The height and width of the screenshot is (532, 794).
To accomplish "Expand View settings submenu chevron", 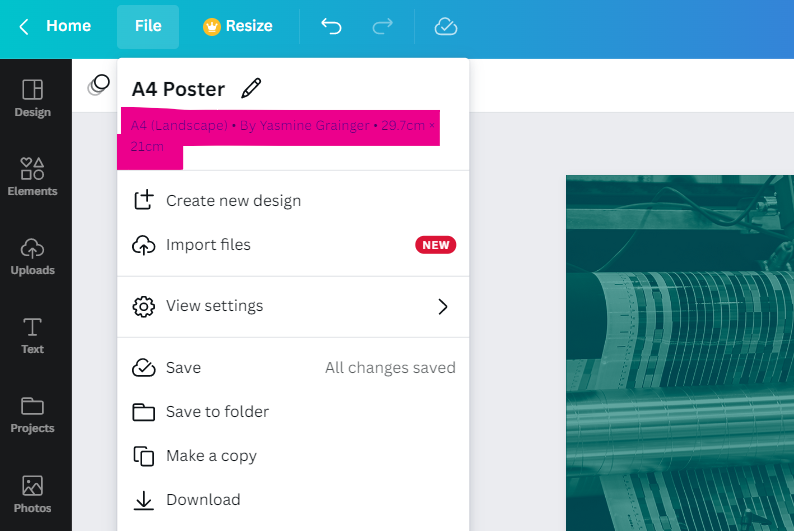I will 443,306.
